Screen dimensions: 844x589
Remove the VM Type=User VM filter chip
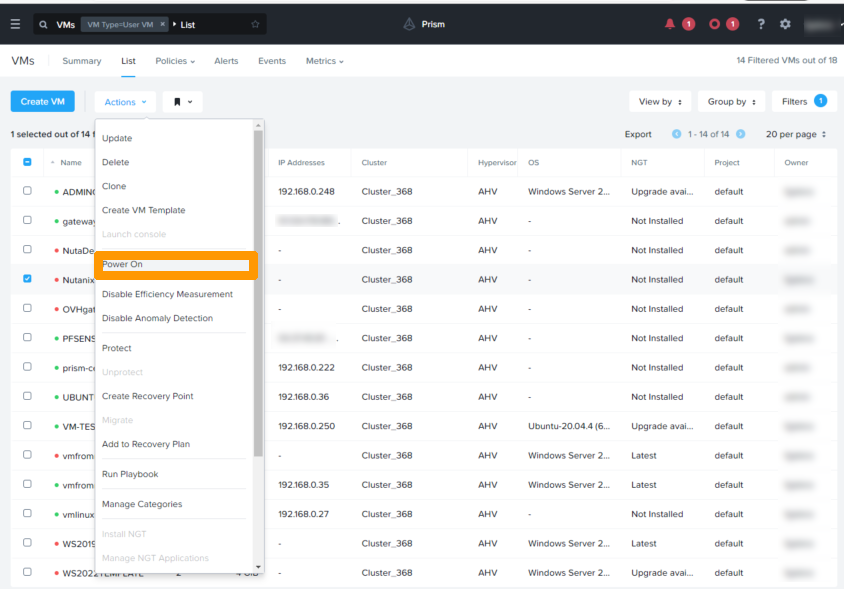click(163, 24)
